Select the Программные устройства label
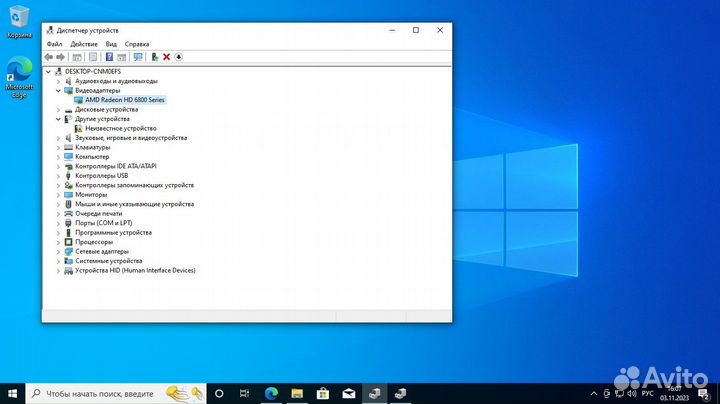Viewport: 720px width, 404px height. [113, 232]
